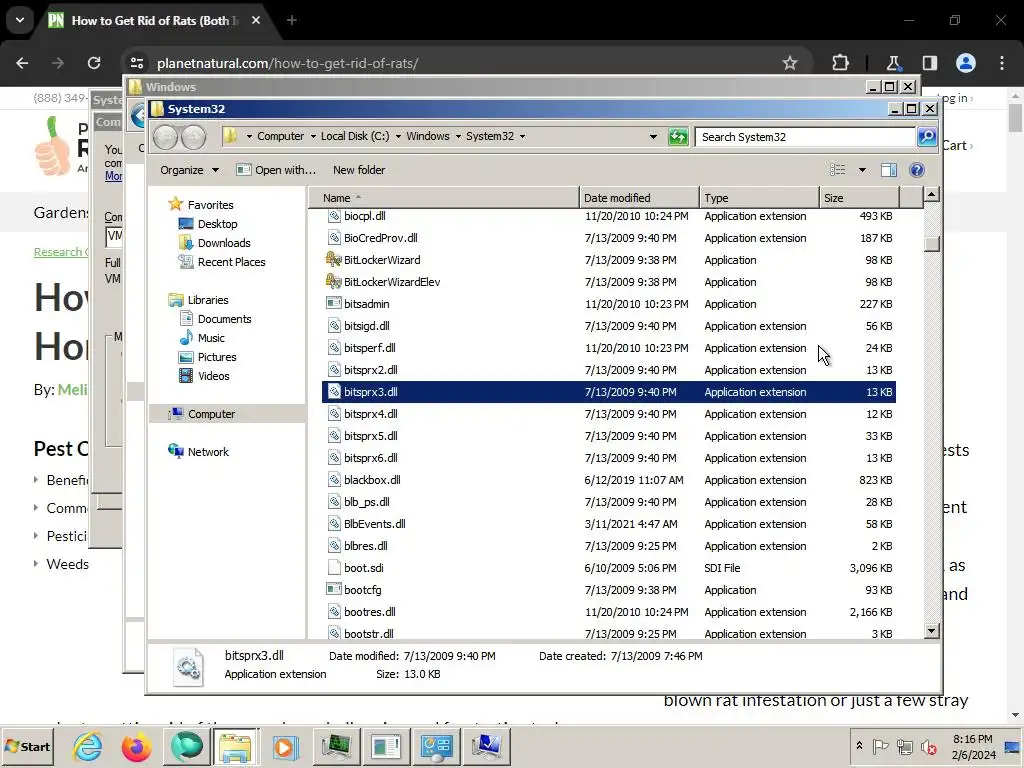
Task: Click the volume muted tray icon
Action: tap(929, 746)
